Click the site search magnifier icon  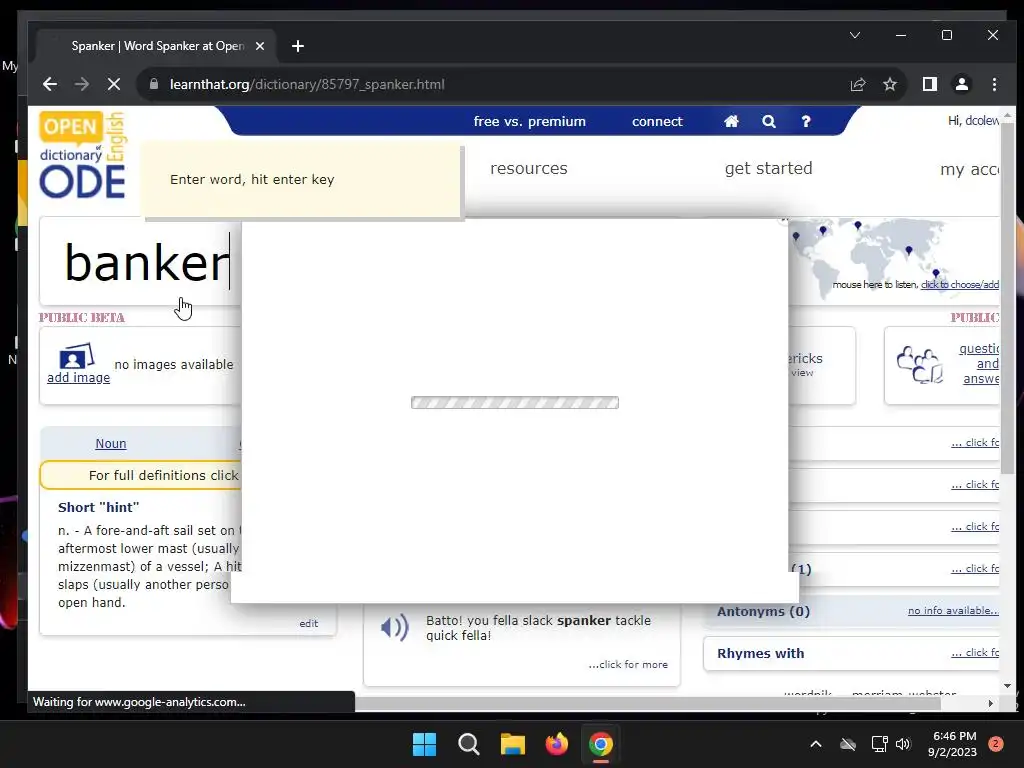[769, 121]
